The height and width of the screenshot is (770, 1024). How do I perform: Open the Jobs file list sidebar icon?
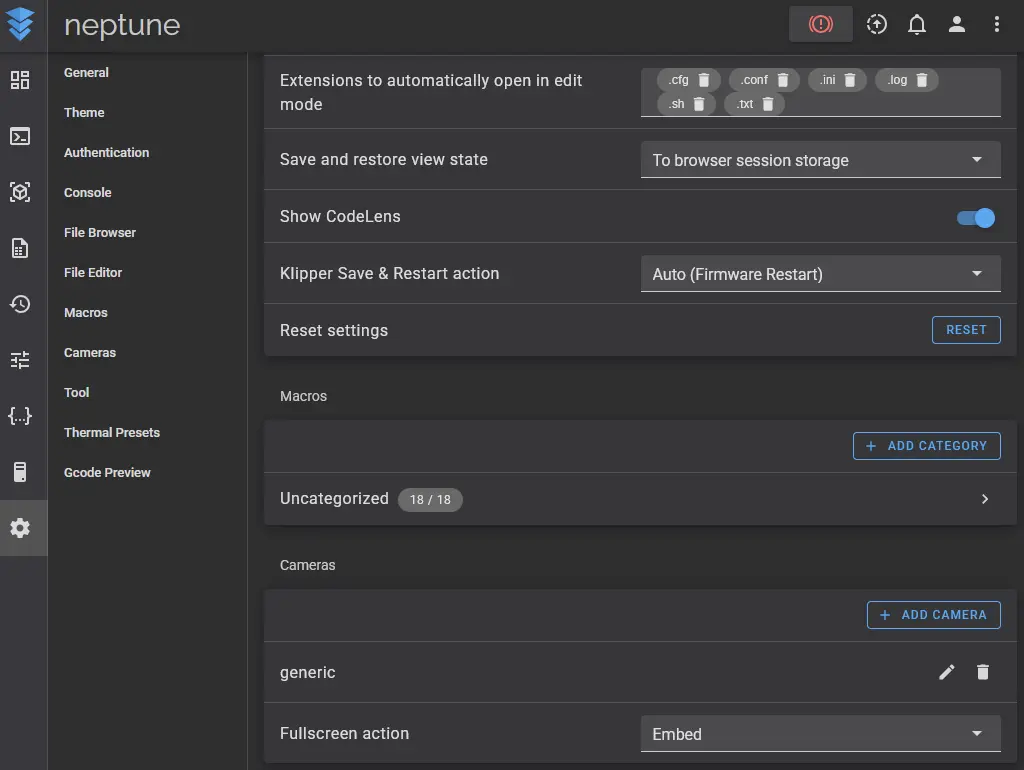20,248
